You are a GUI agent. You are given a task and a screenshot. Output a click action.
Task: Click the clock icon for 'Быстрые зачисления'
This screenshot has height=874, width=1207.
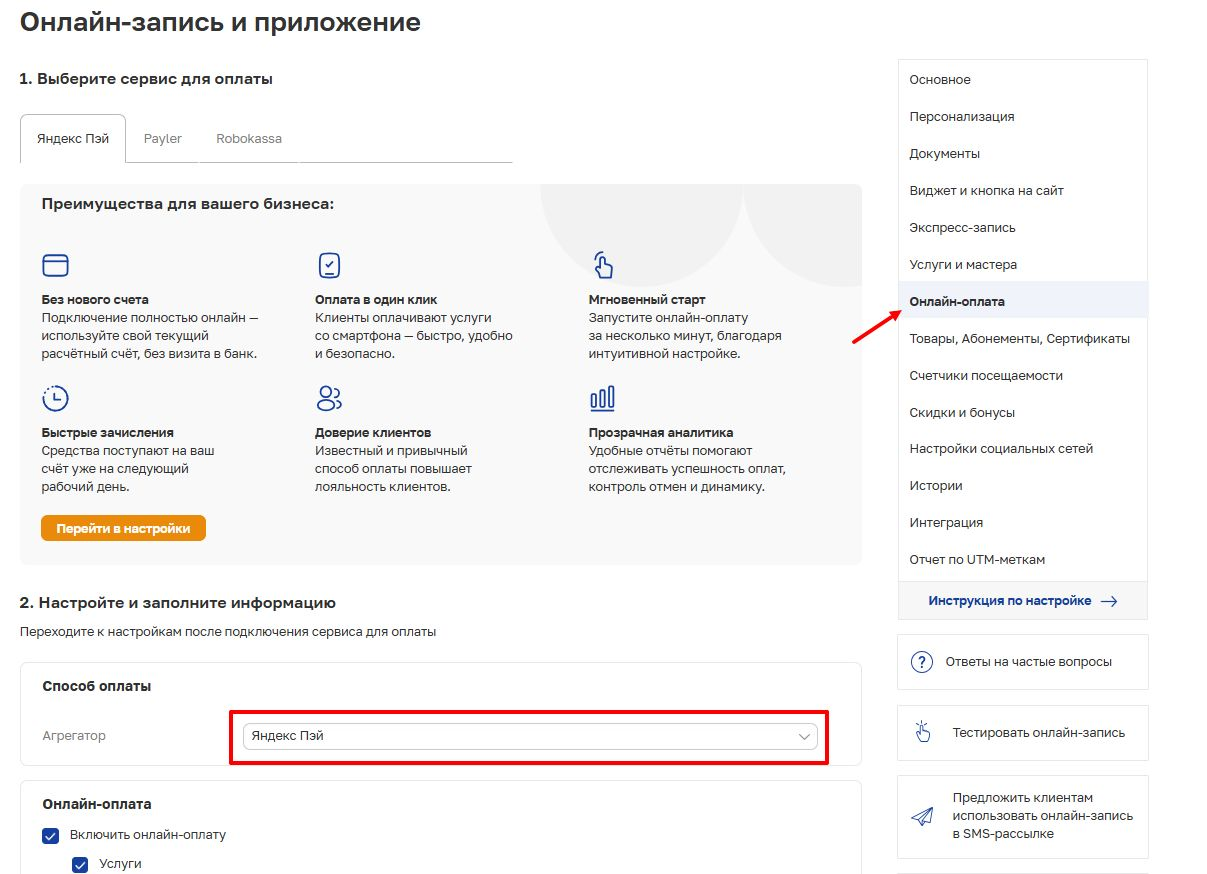(x=55, y=398)
